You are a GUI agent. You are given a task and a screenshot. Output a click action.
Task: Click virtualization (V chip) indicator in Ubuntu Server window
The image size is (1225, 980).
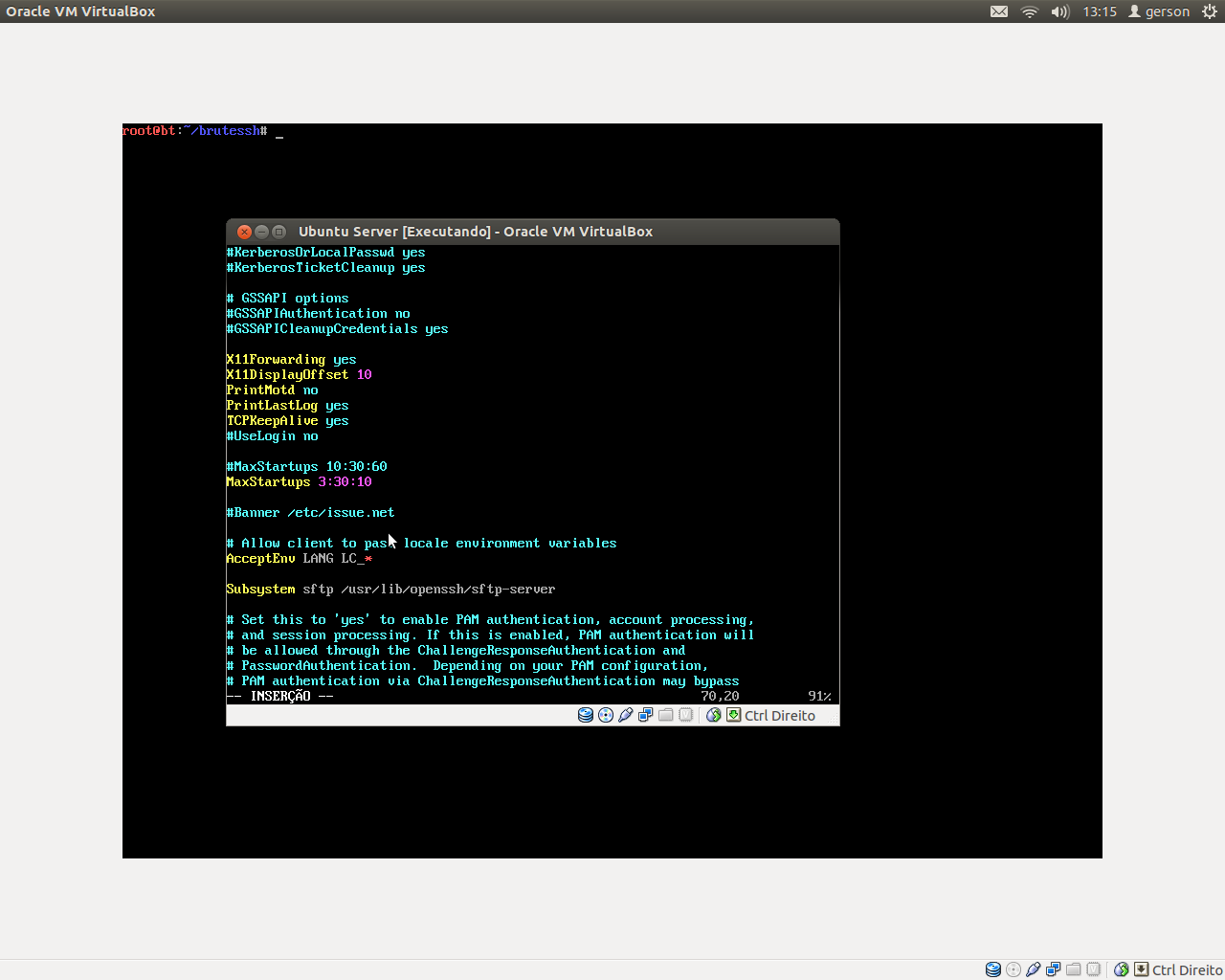click(686, 715)
